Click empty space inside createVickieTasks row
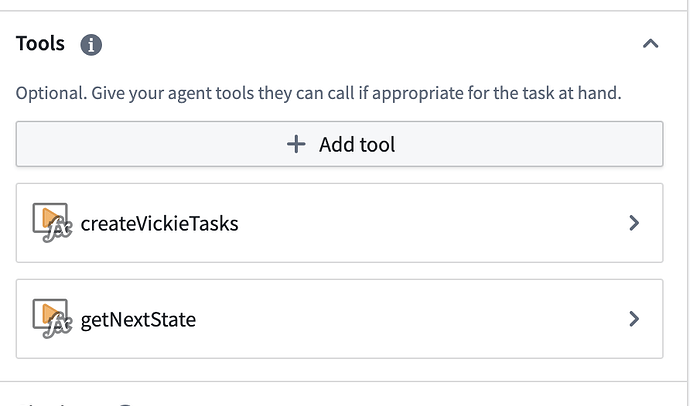Screen dimensions: 690x406 (431, 223)
